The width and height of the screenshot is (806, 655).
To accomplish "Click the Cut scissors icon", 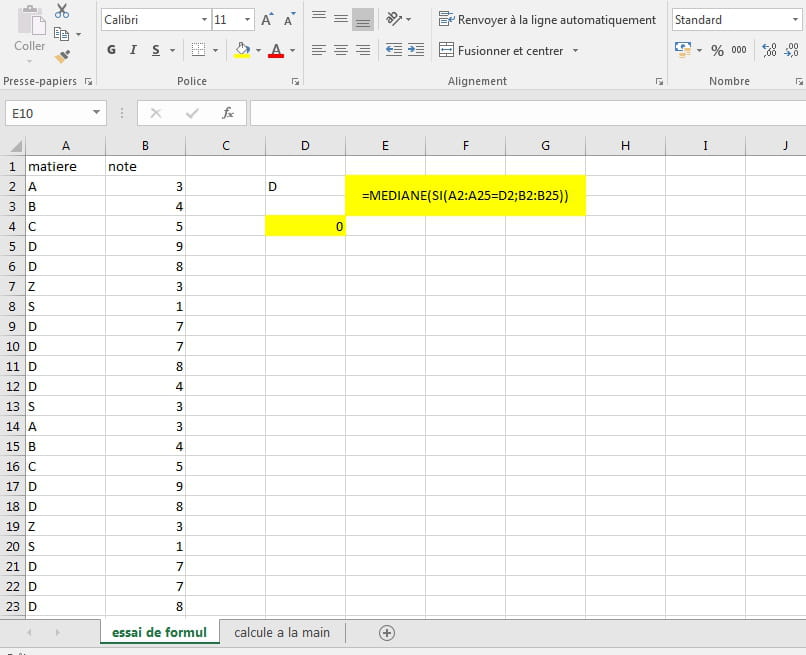I will [x=62, y=11].
